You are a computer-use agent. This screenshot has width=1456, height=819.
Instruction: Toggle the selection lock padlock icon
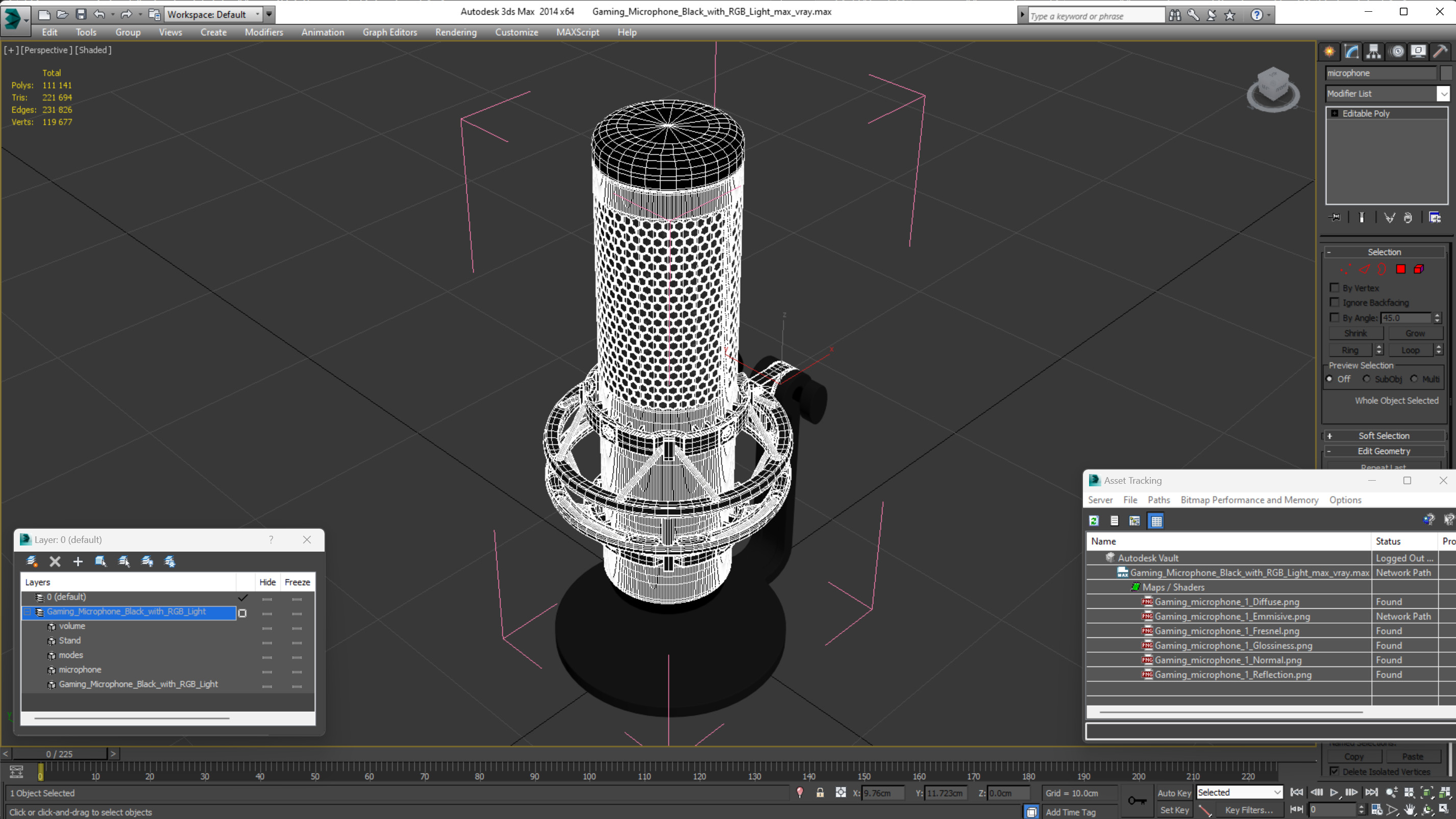pyautogui.click(x=820, y=792)
